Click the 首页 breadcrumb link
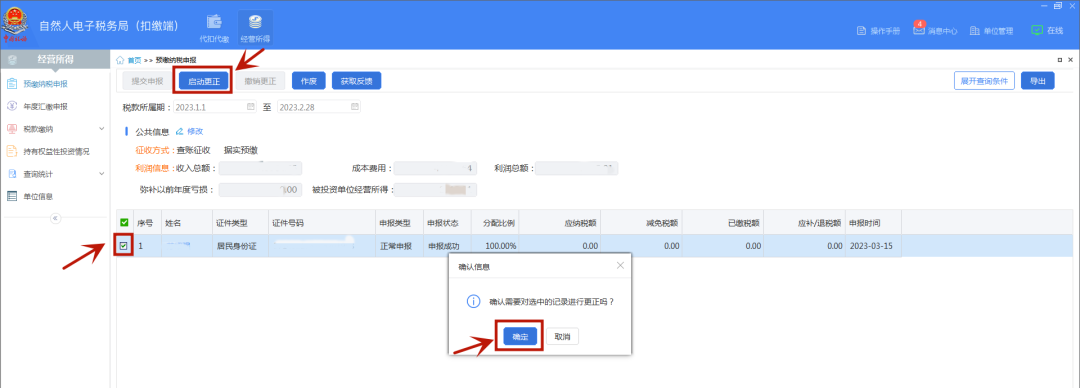Image resolution: width=1080 pixels, height=388 pixels. pos(134,60)
